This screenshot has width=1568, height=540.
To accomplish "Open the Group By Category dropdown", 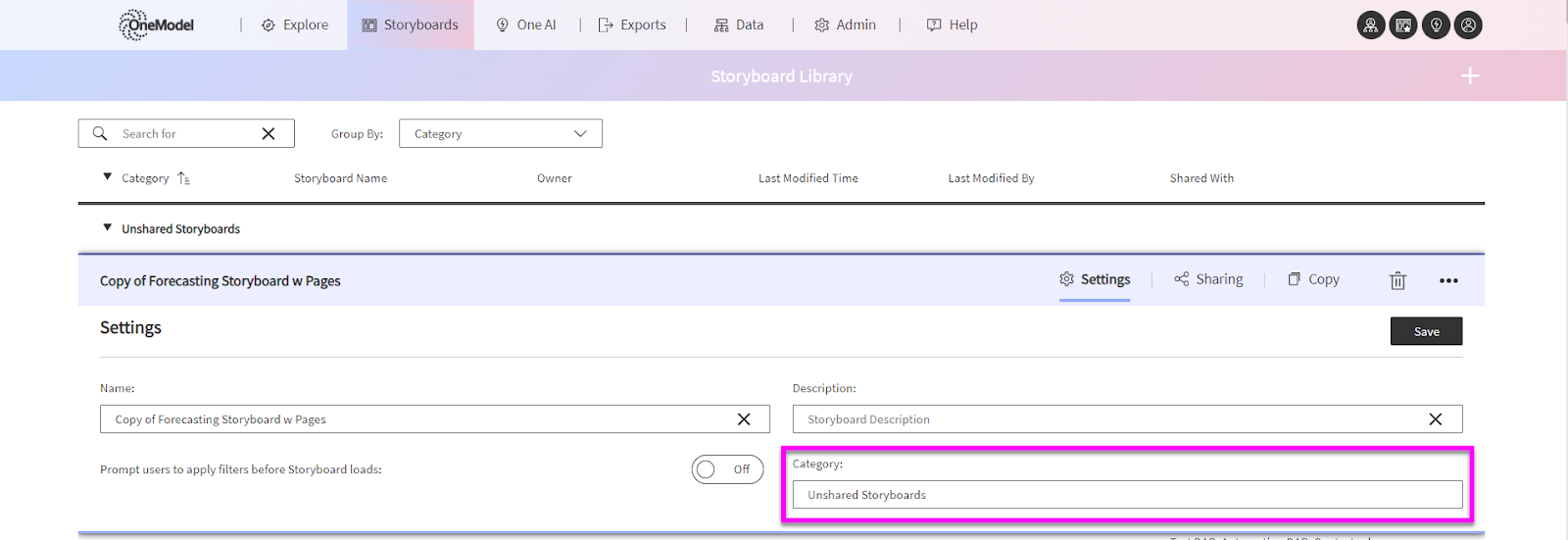I will pyautogui.click(x=500, y=134).
